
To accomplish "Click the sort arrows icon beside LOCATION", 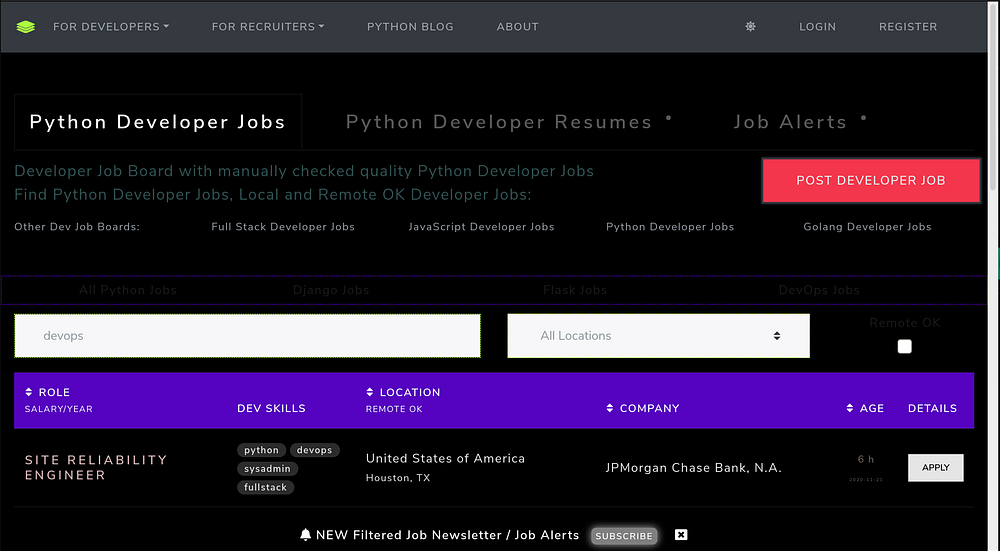I will [x=370, y=392].
